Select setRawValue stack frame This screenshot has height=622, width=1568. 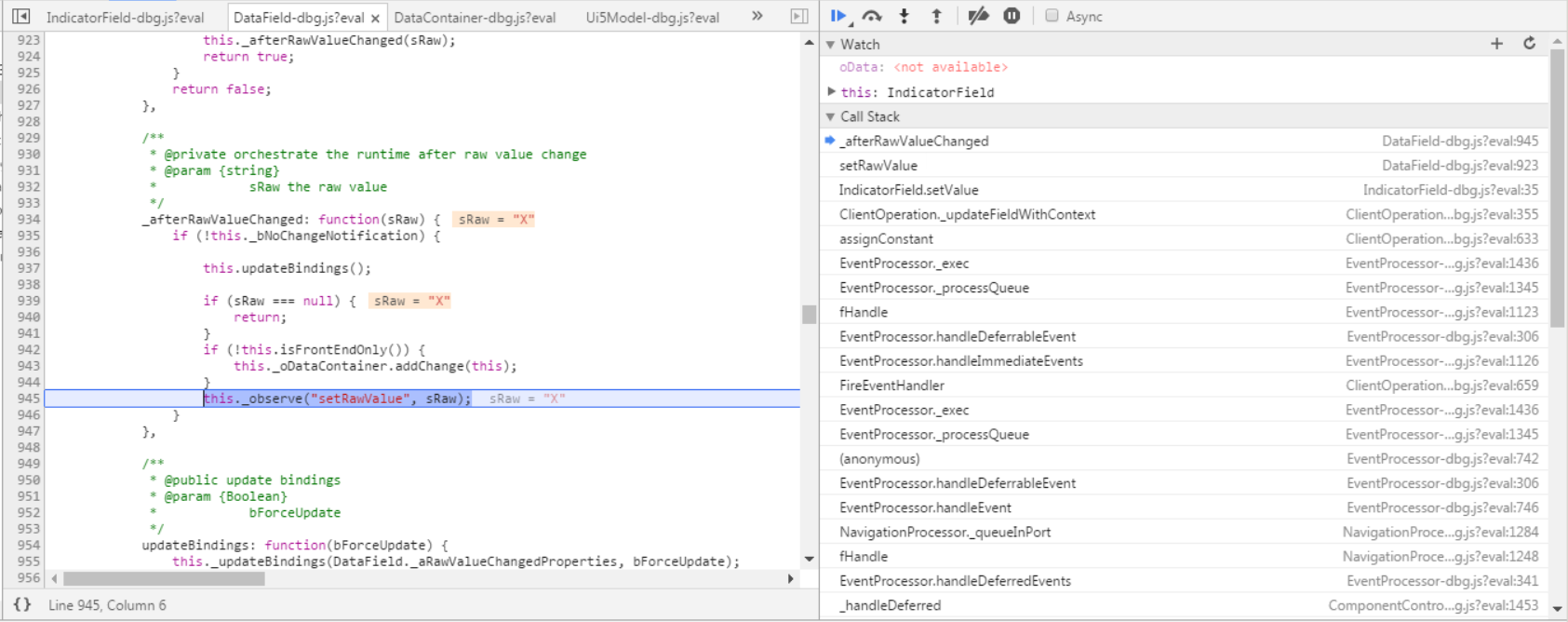[1184, 165]
